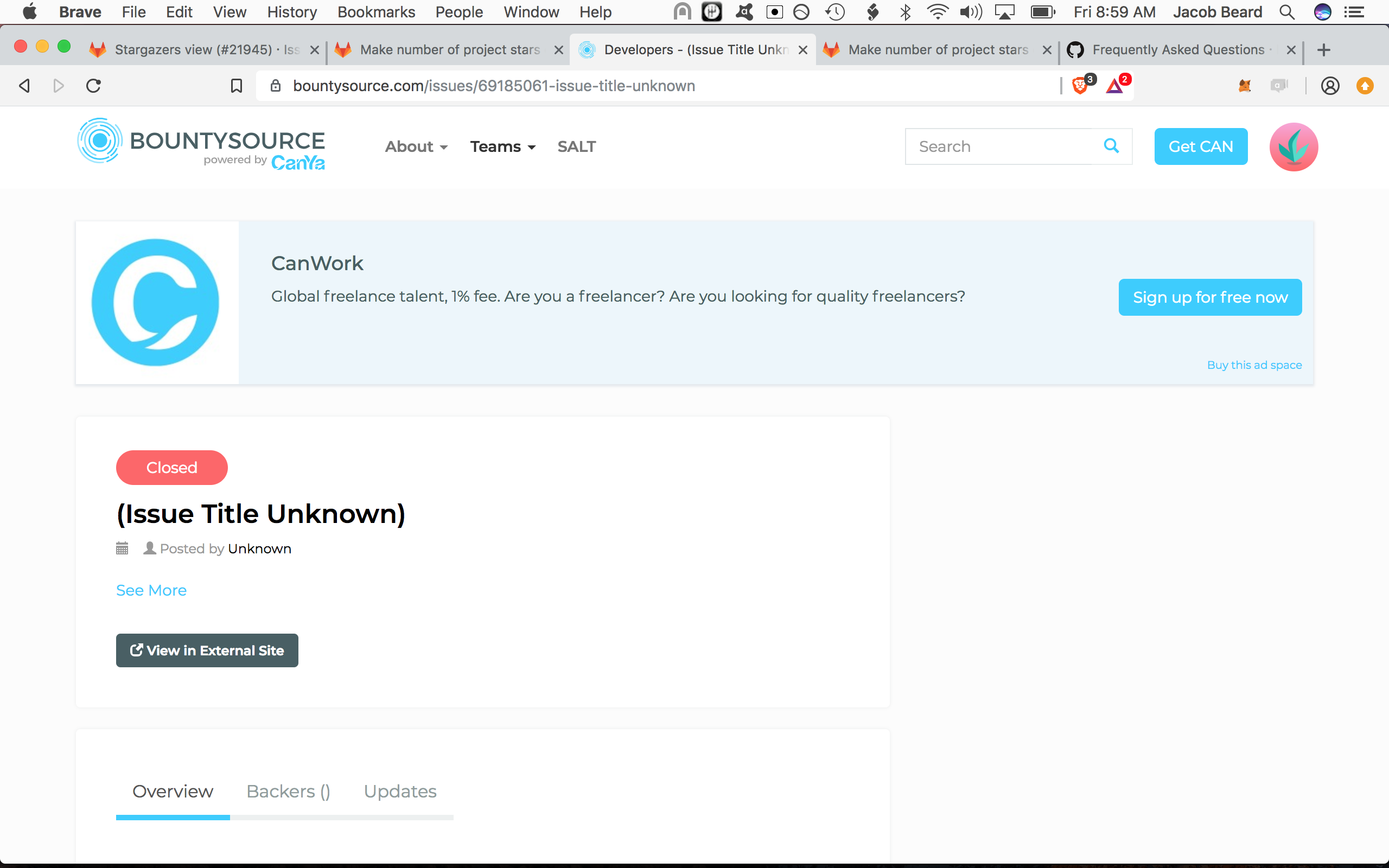Click the Brave Rewards BAT triangle icon

click(1114, 86)
